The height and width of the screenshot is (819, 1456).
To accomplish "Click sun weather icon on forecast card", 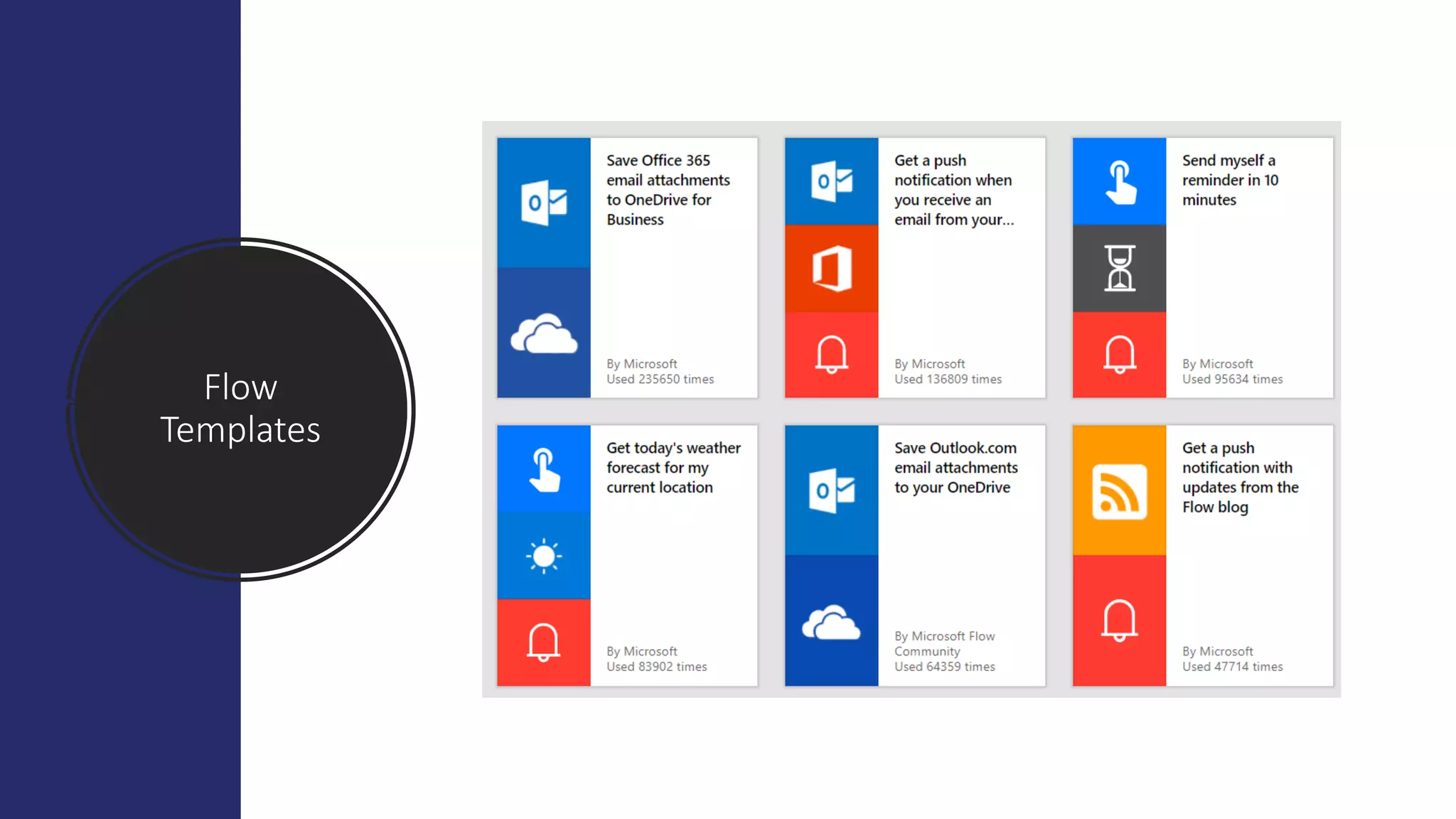I will [544, 555].
